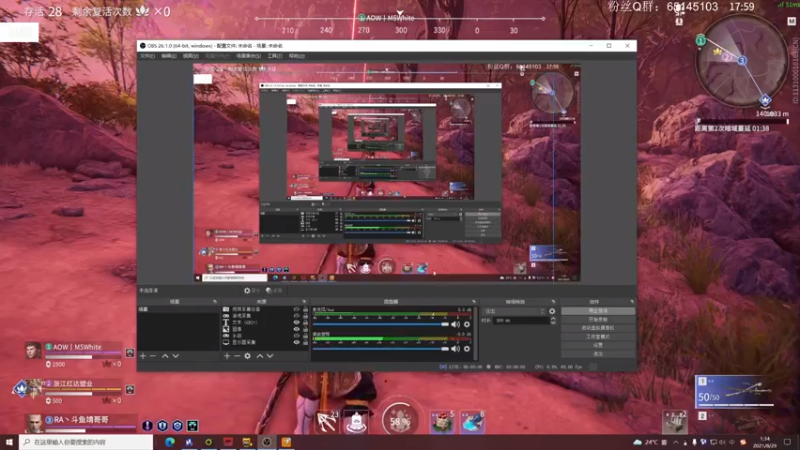This screenshot has width=800, height=450.
Task: Pop out the Audio Mixer dock via its corner icon
Action: (473, 302)
